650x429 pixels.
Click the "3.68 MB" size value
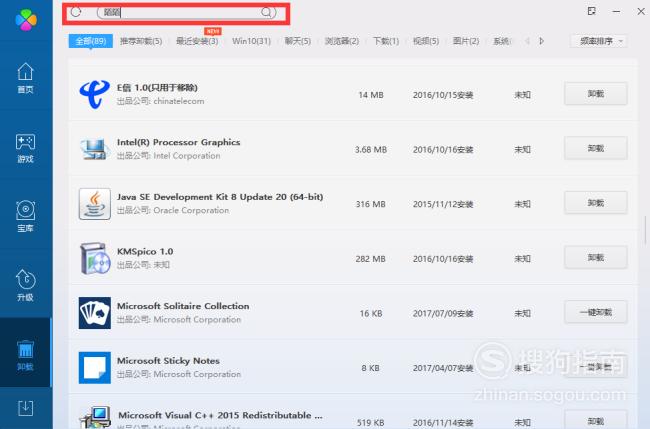coord(371,150)
